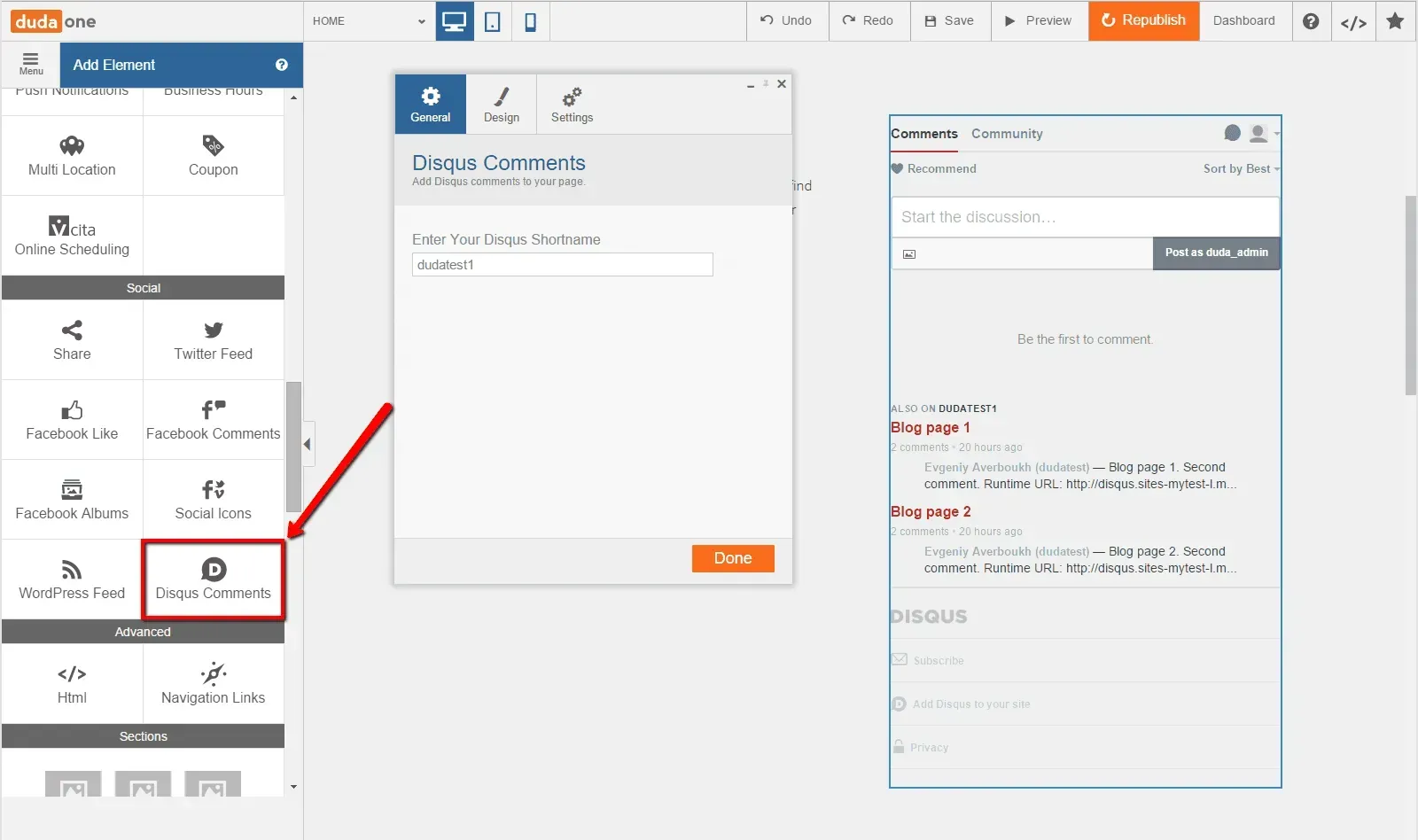Open the Sort by Best dropdown

pos(1242,168)
